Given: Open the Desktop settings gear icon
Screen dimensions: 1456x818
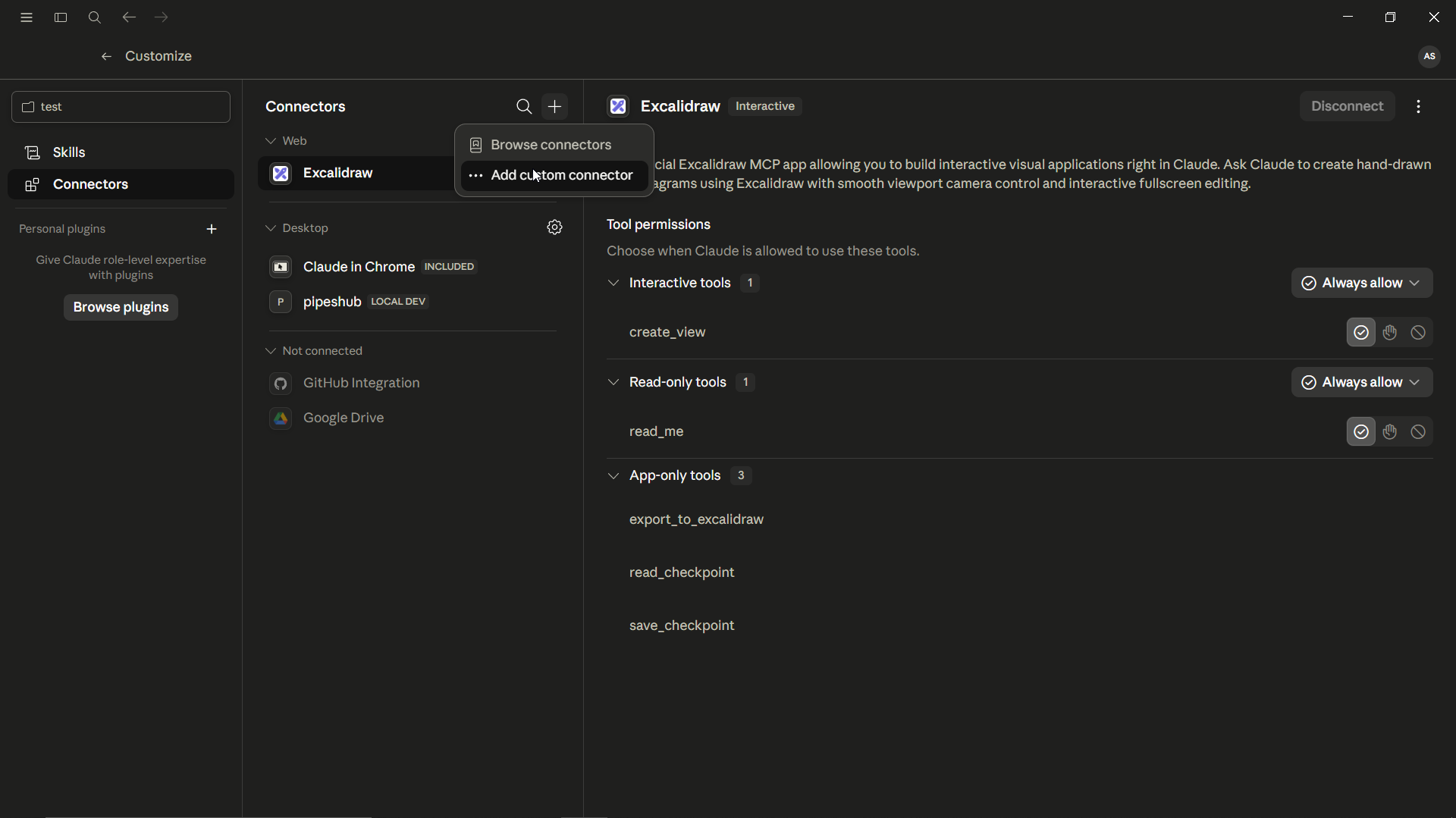Looking at the screenshot, I should pos(555,227).
